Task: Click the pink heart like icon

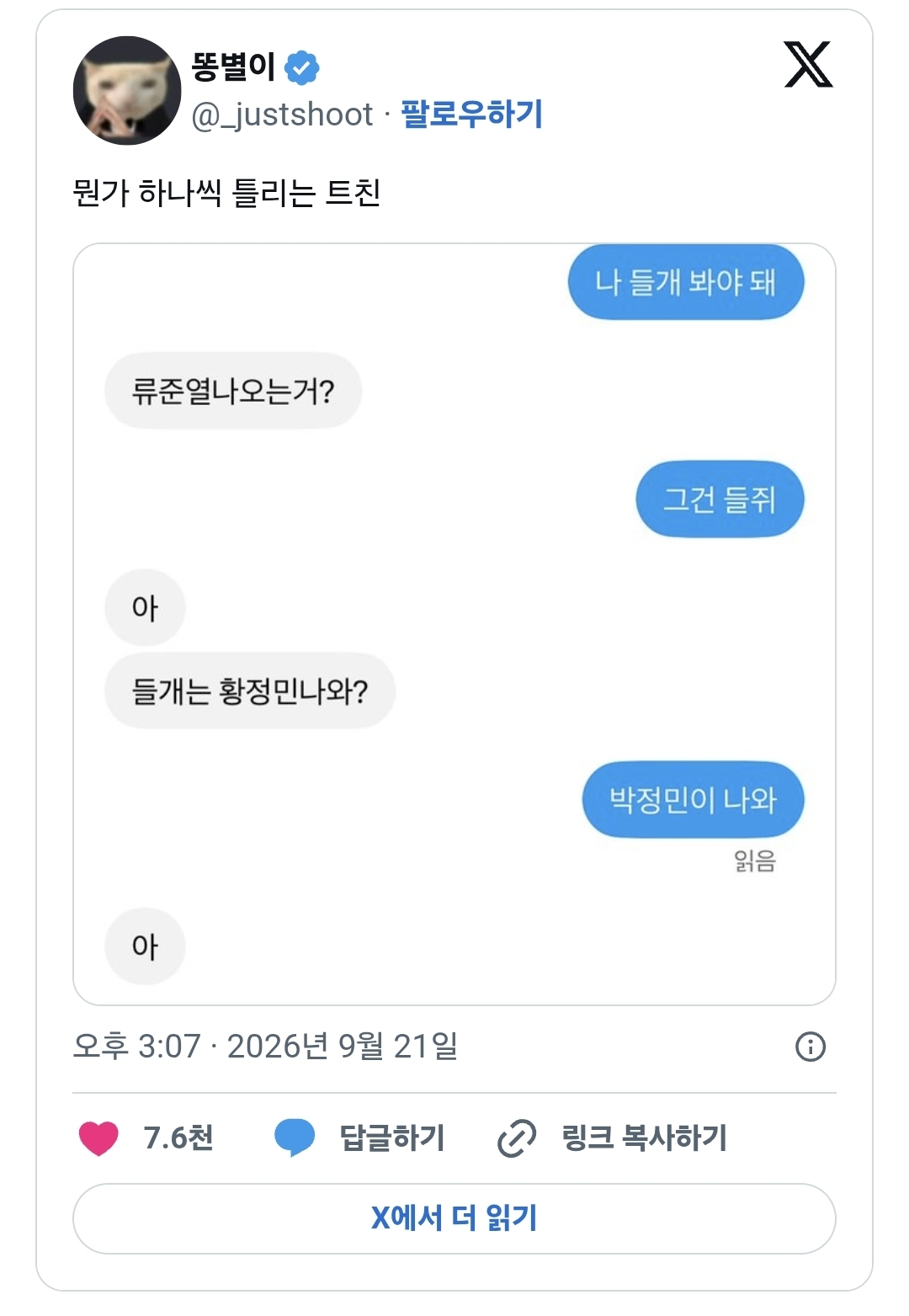Action: (98, 1138)
